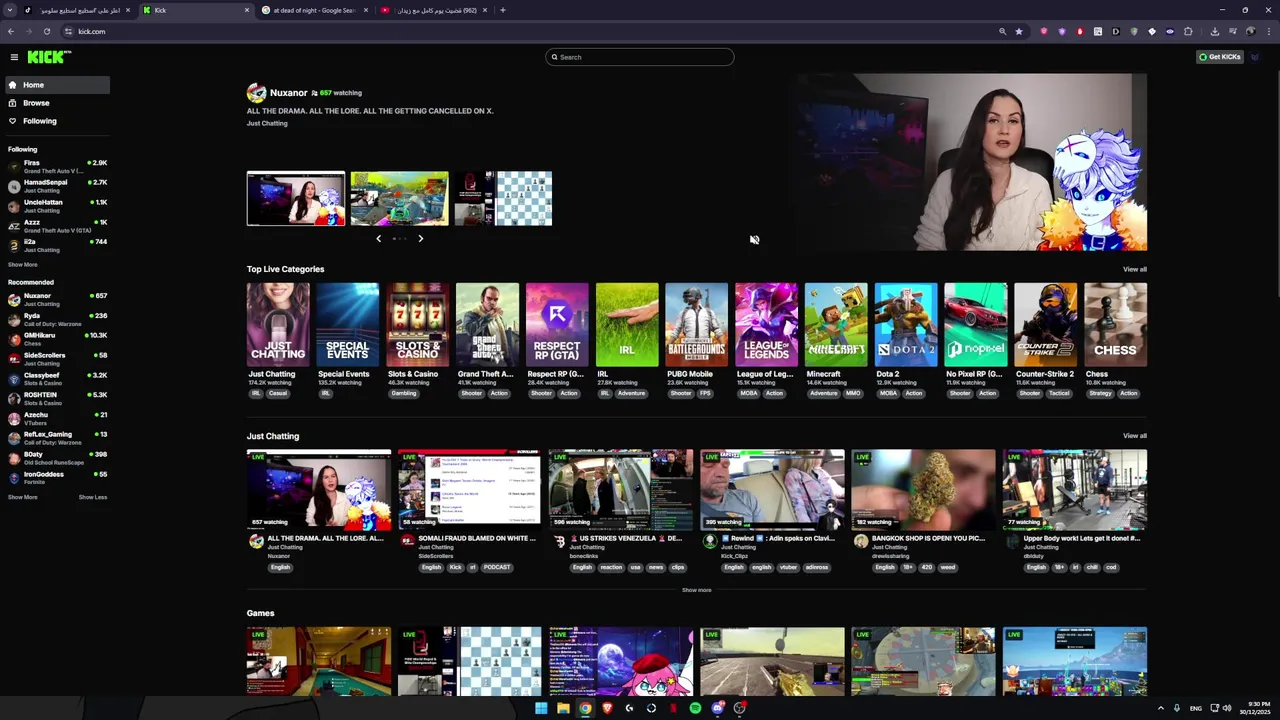Open the Chrome three-dot menu
The height and width of the screenshot is (720, 1280).
[1268, 31]
